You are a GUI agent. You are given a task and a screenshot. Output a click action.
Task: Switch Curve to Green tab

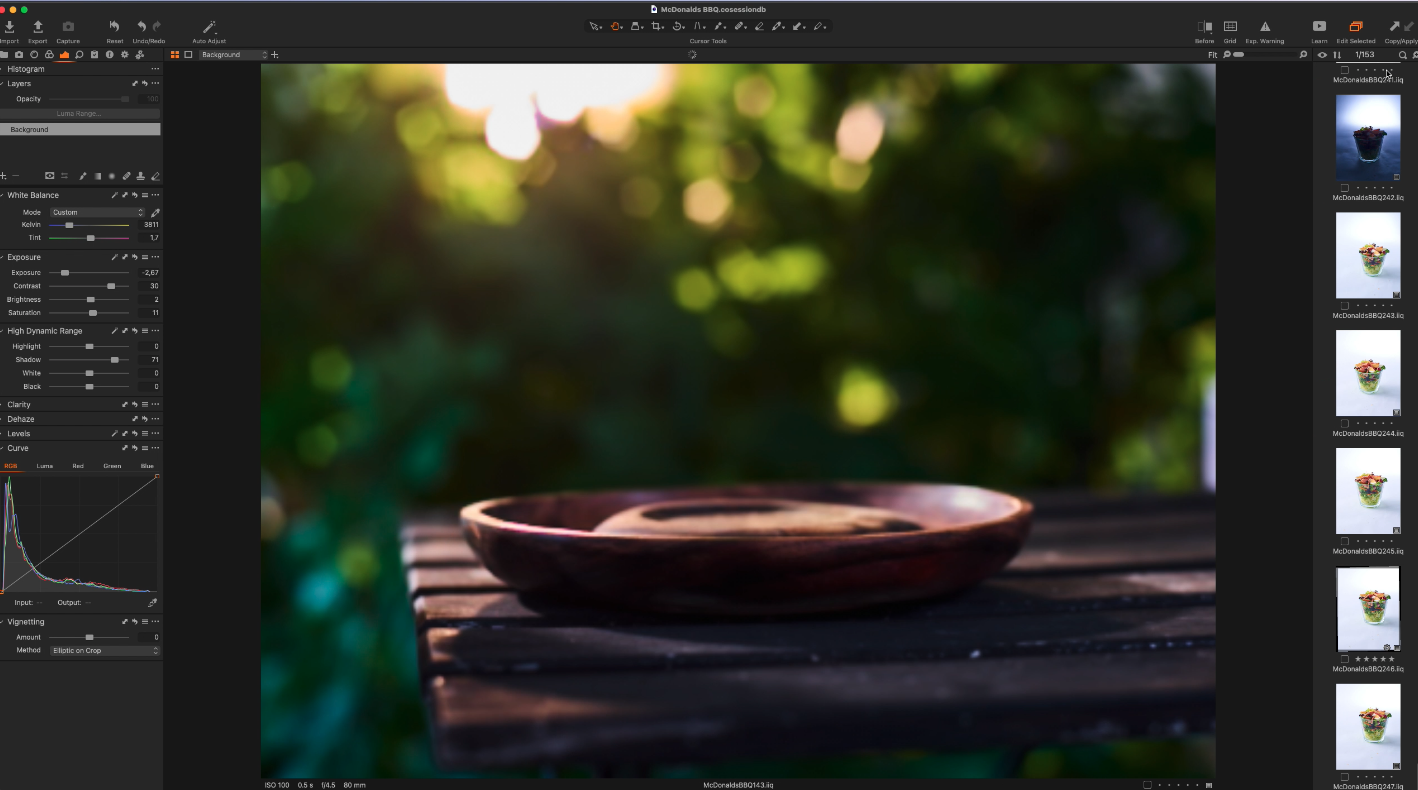point(112,466)
